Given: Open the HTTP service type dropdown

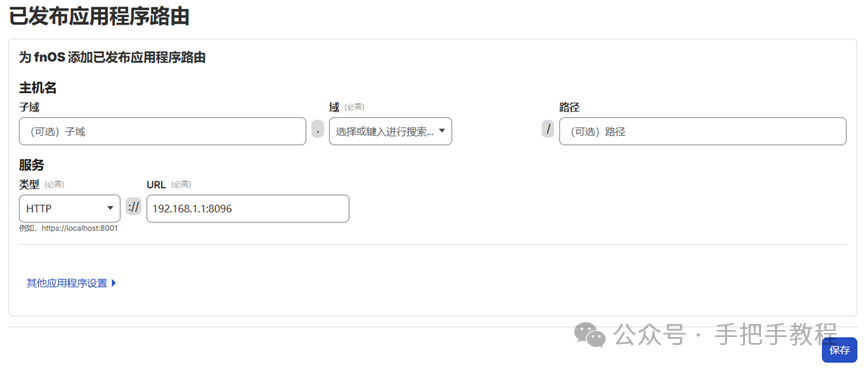Looking at the screenshot, I should pyautogui.click(x=70, y=208).
